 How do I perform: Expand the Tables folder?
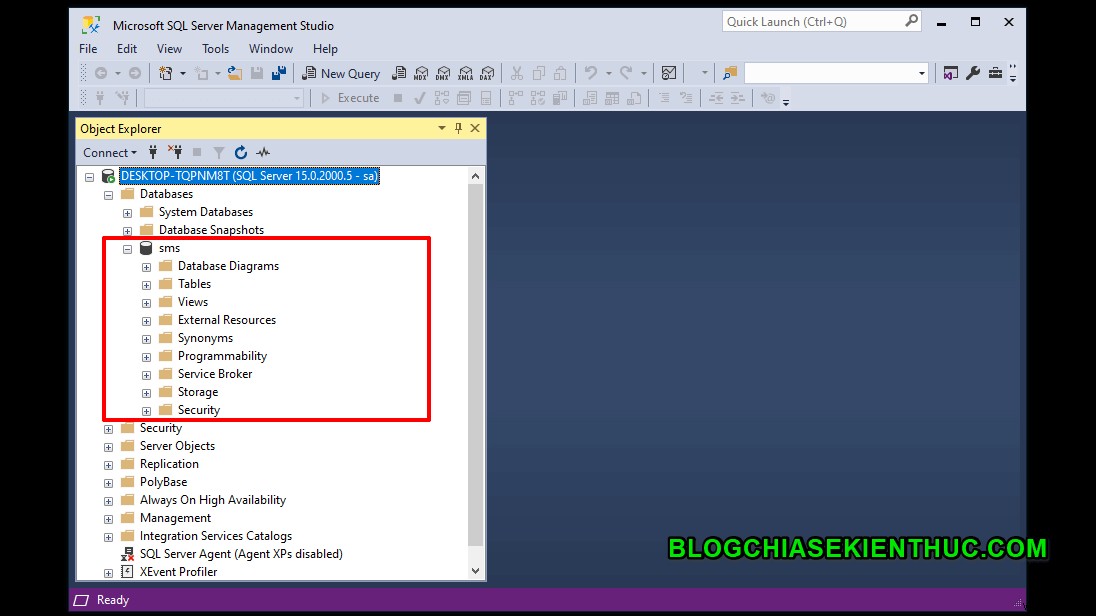(146, 285)
